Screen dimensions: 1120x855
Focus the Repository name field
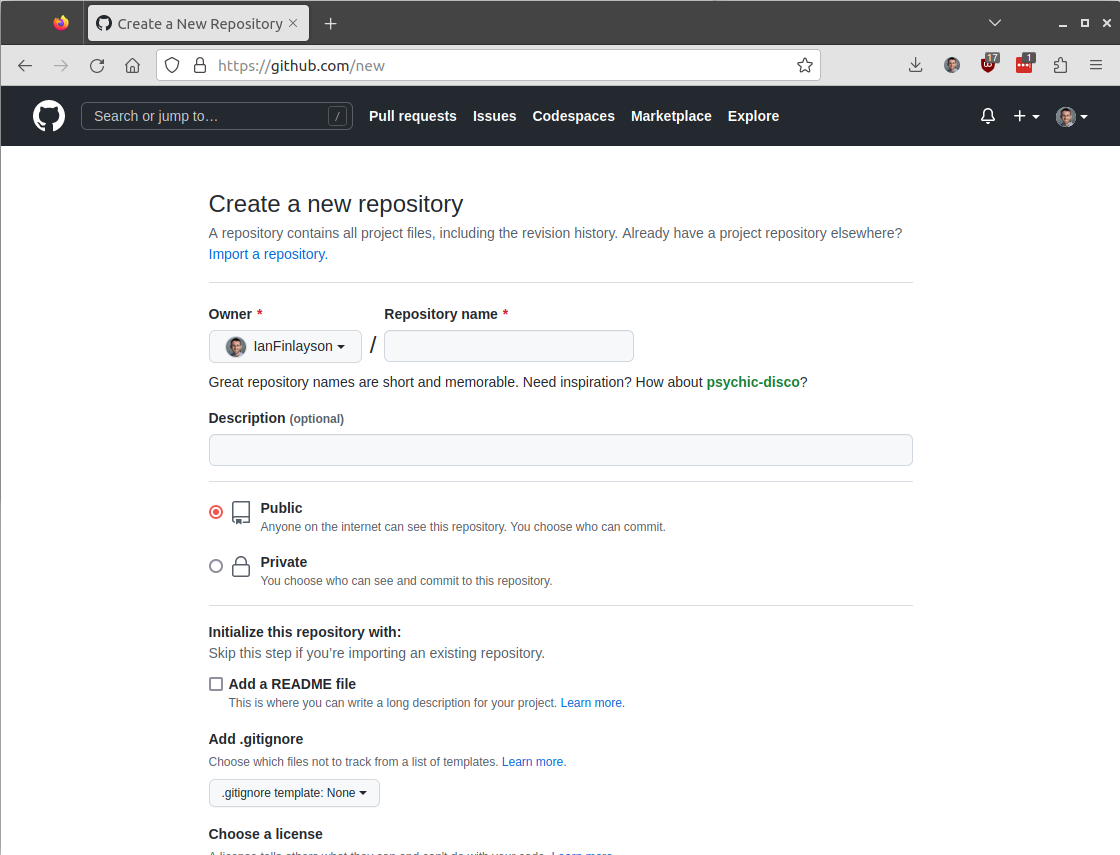[509, 346]
